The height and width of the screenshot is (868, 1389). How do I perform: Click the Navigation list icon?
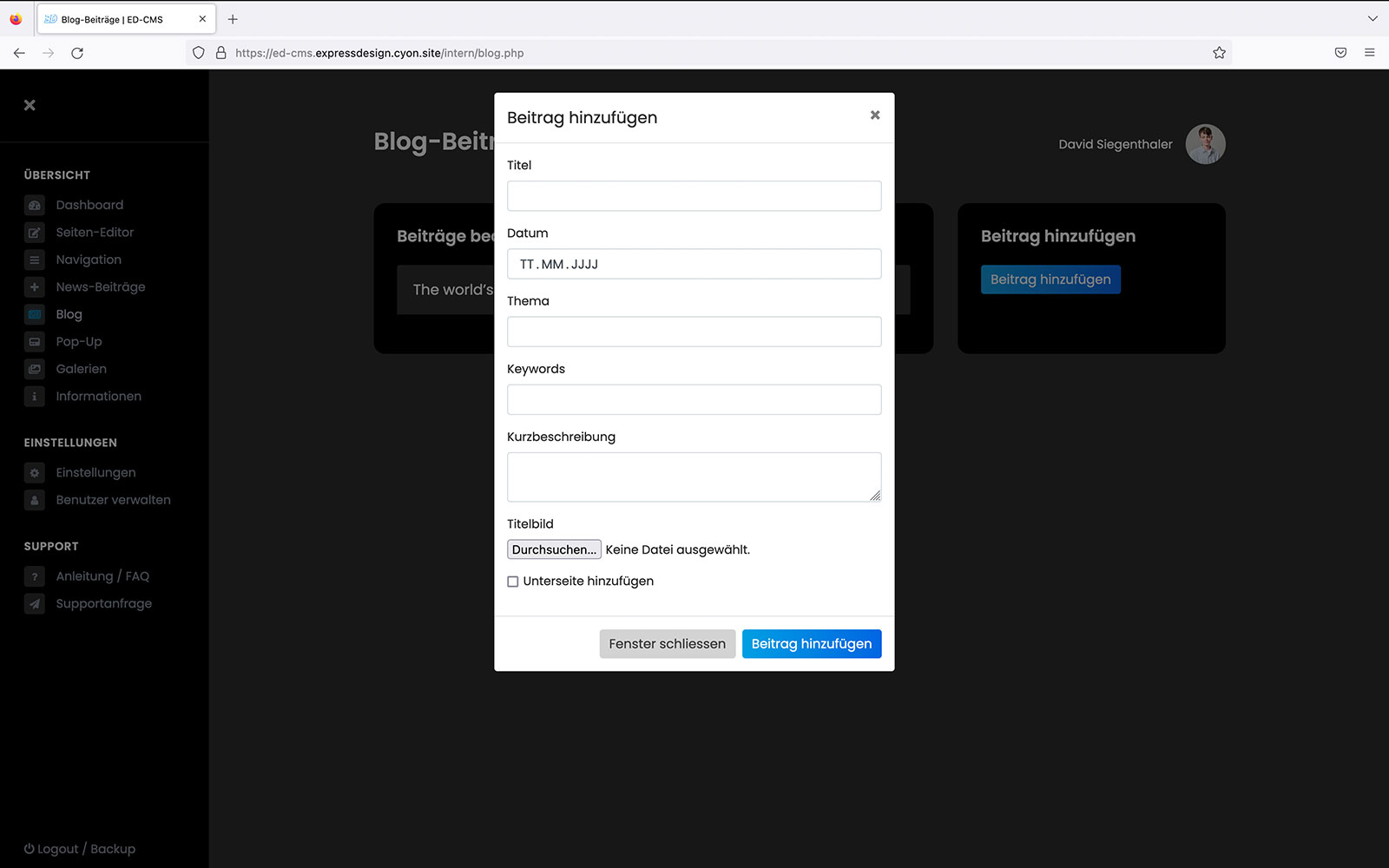tap(35, 260)
